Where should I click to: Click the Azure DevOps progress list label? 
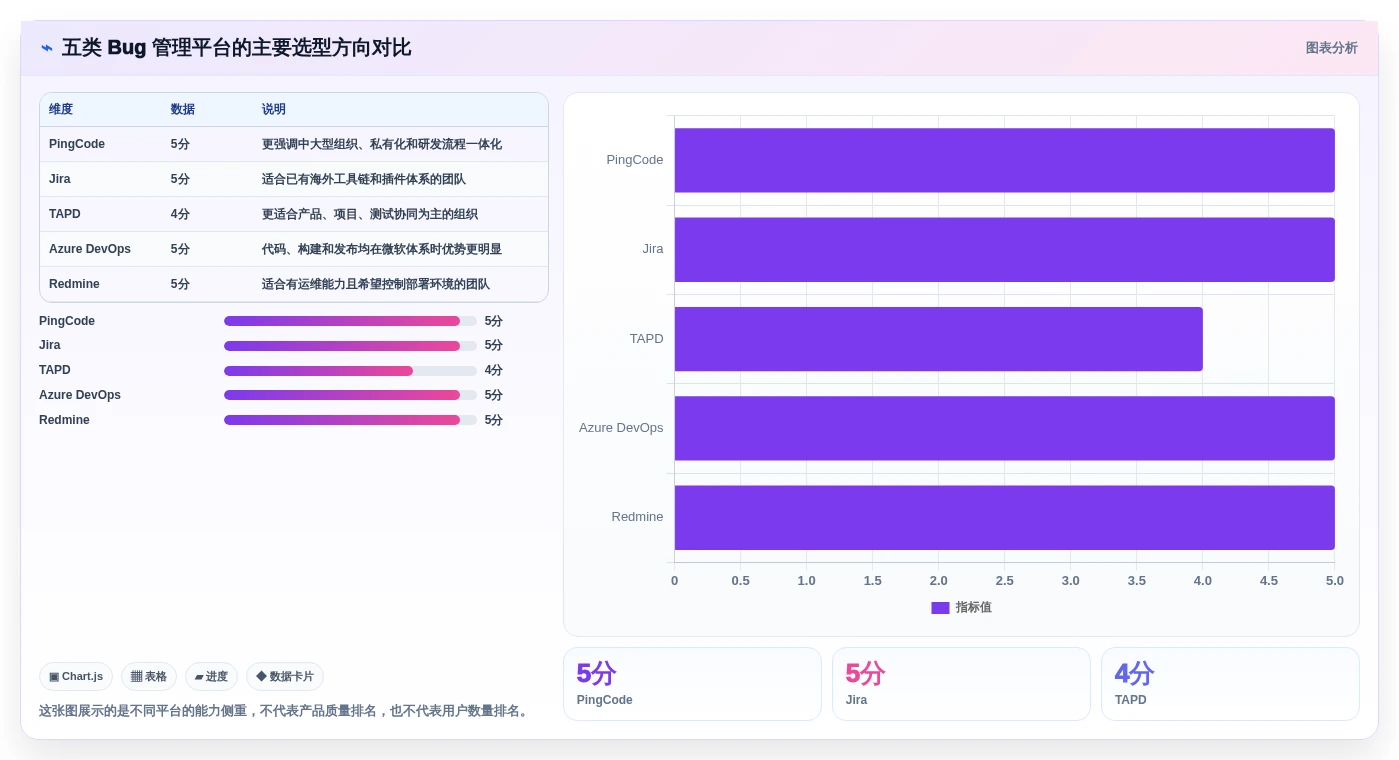click(x=80, y=395)
